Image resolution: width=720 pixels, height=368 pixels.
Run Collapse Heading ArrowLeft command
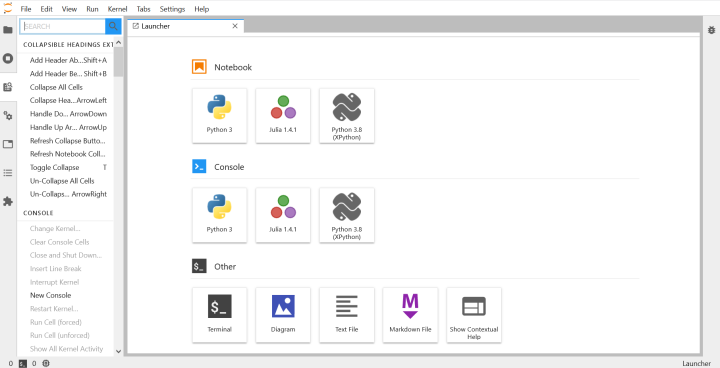68,100
